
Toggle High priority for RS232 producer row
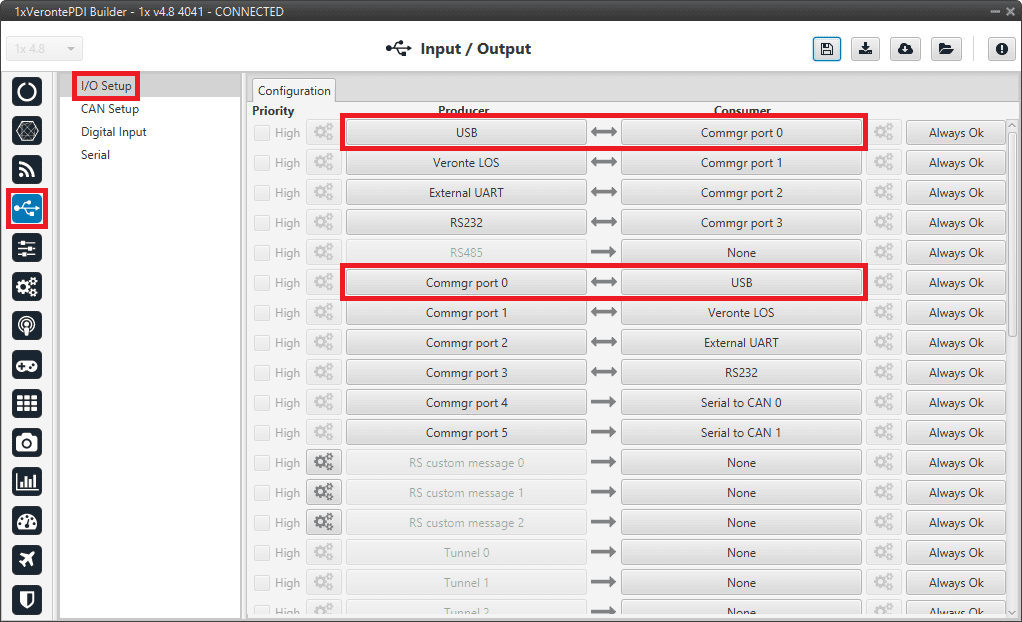click(x=262, y=223)
